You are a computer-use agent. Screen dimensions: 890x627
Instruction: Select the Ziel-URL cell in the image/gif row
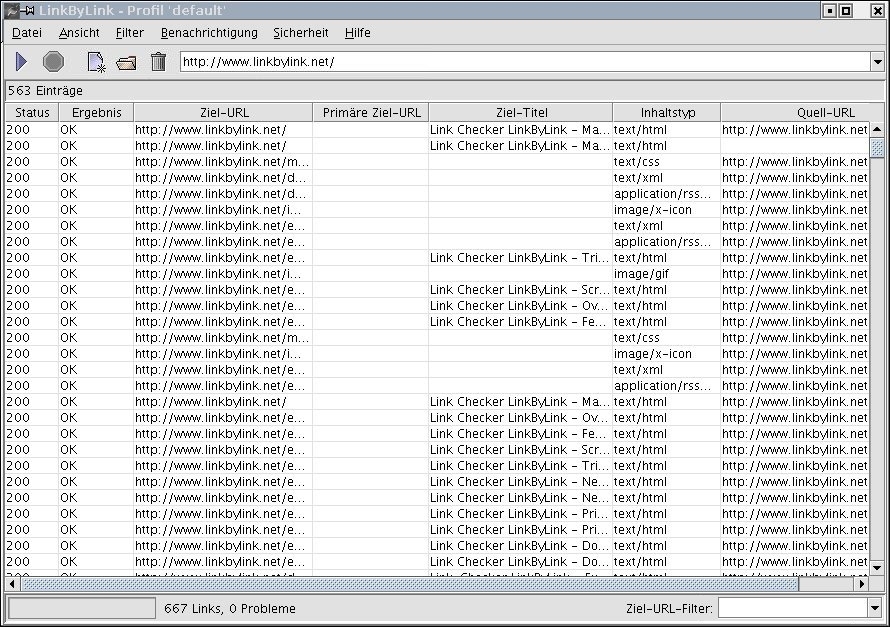[x=223, y=273]
